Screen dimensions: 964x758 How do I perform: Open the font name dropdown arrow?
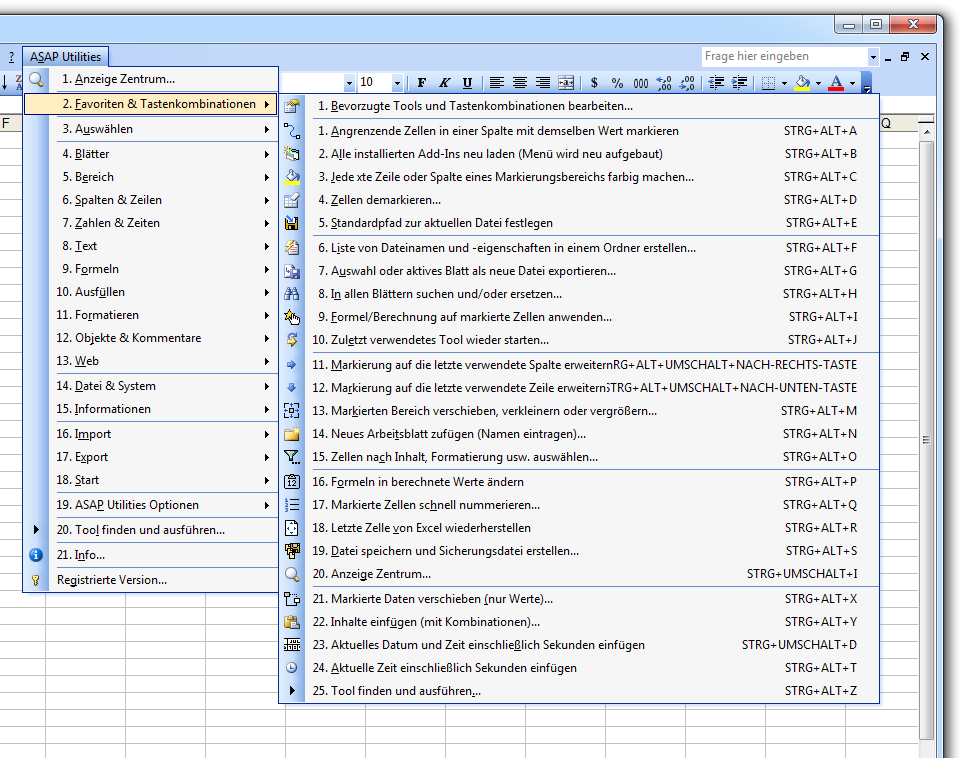349,82
